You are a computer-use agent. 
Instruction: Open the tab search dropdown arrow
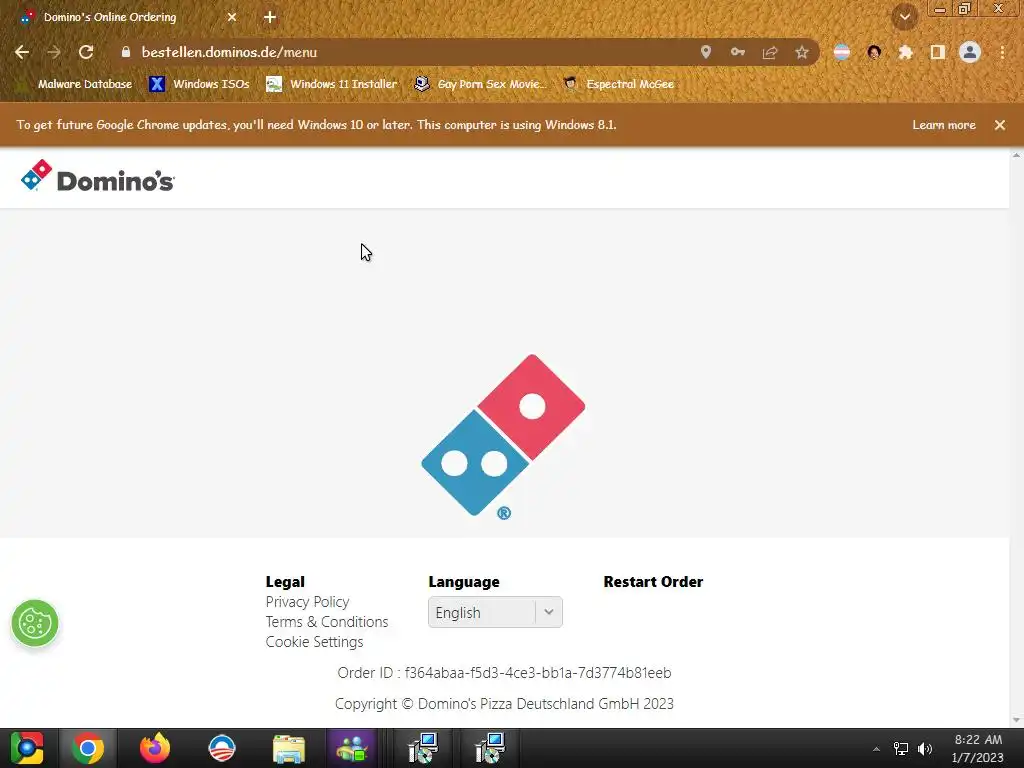(x=905, y=17)
